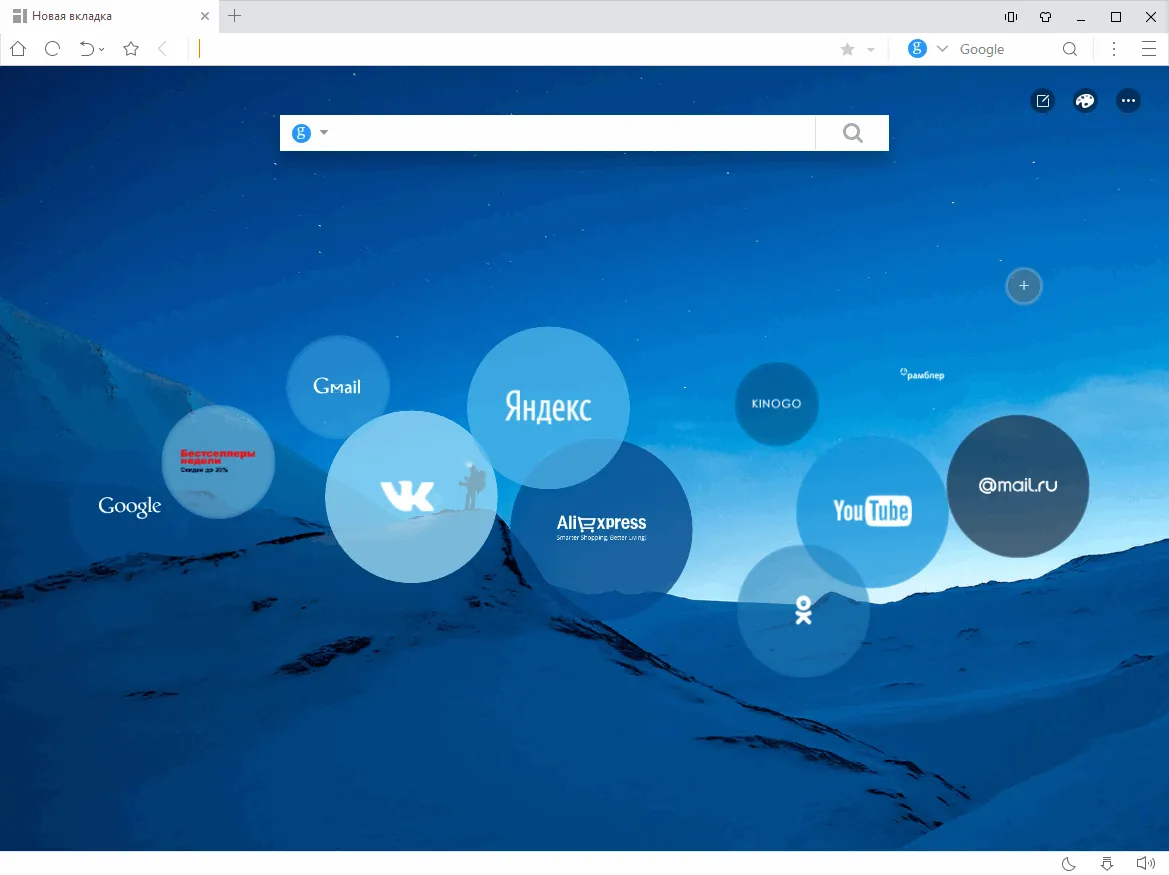Open favorites star in left toolbar
The height and width of the screenshot is (875, 1169).
click(x=131, y=49)
